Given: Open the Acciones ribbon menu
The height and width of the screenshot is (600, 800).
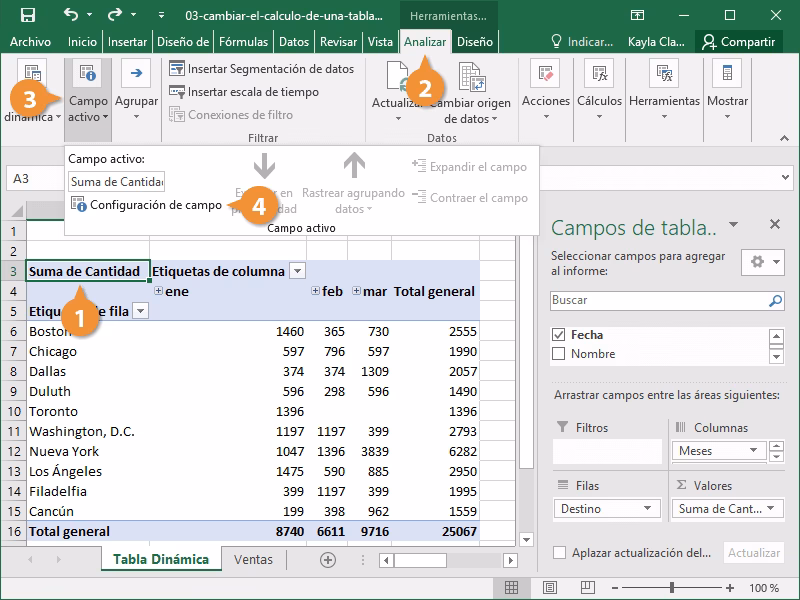Looking at the screenshot, I should tap(545, 90).
